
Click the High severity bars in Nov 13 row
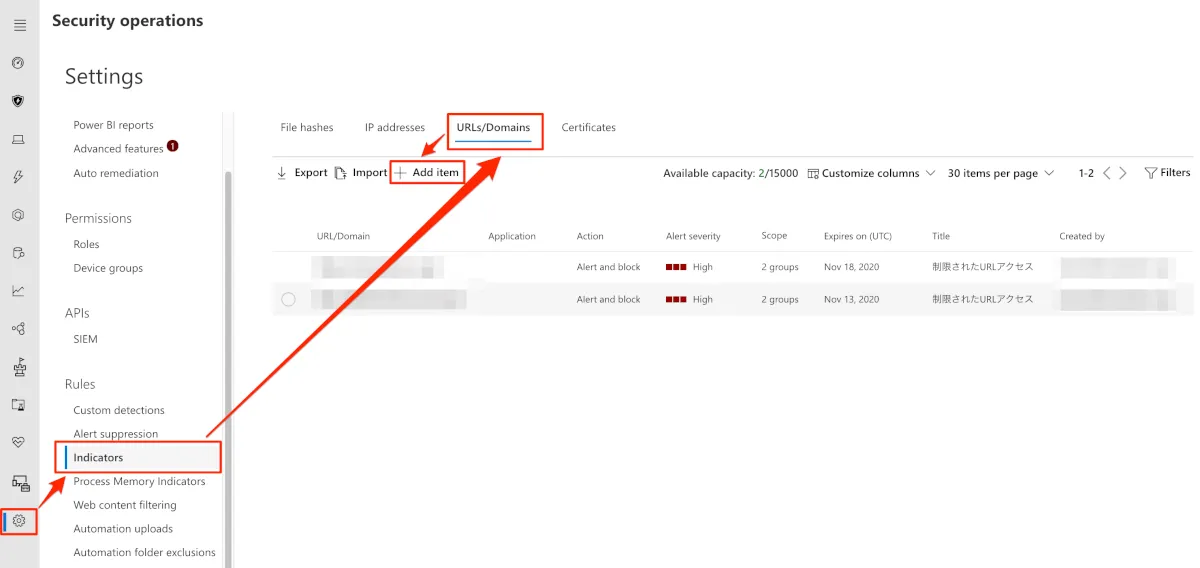pyautogui.click(x=676, y=299)
